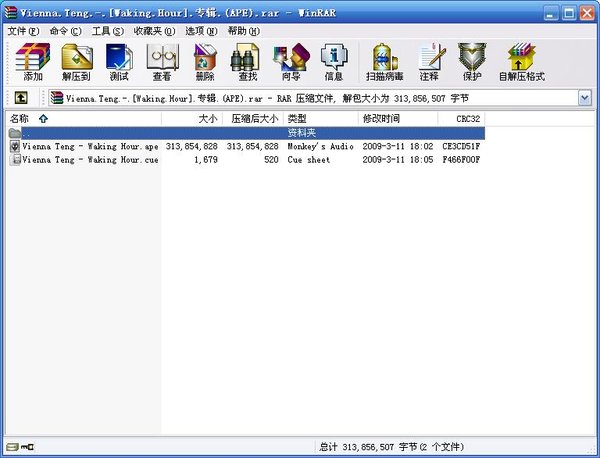This screenshot has width=600, height=458.
Task: Select the 'Vienna Teng - Waking Hour.cue' file name
Action: coord(90,160)
